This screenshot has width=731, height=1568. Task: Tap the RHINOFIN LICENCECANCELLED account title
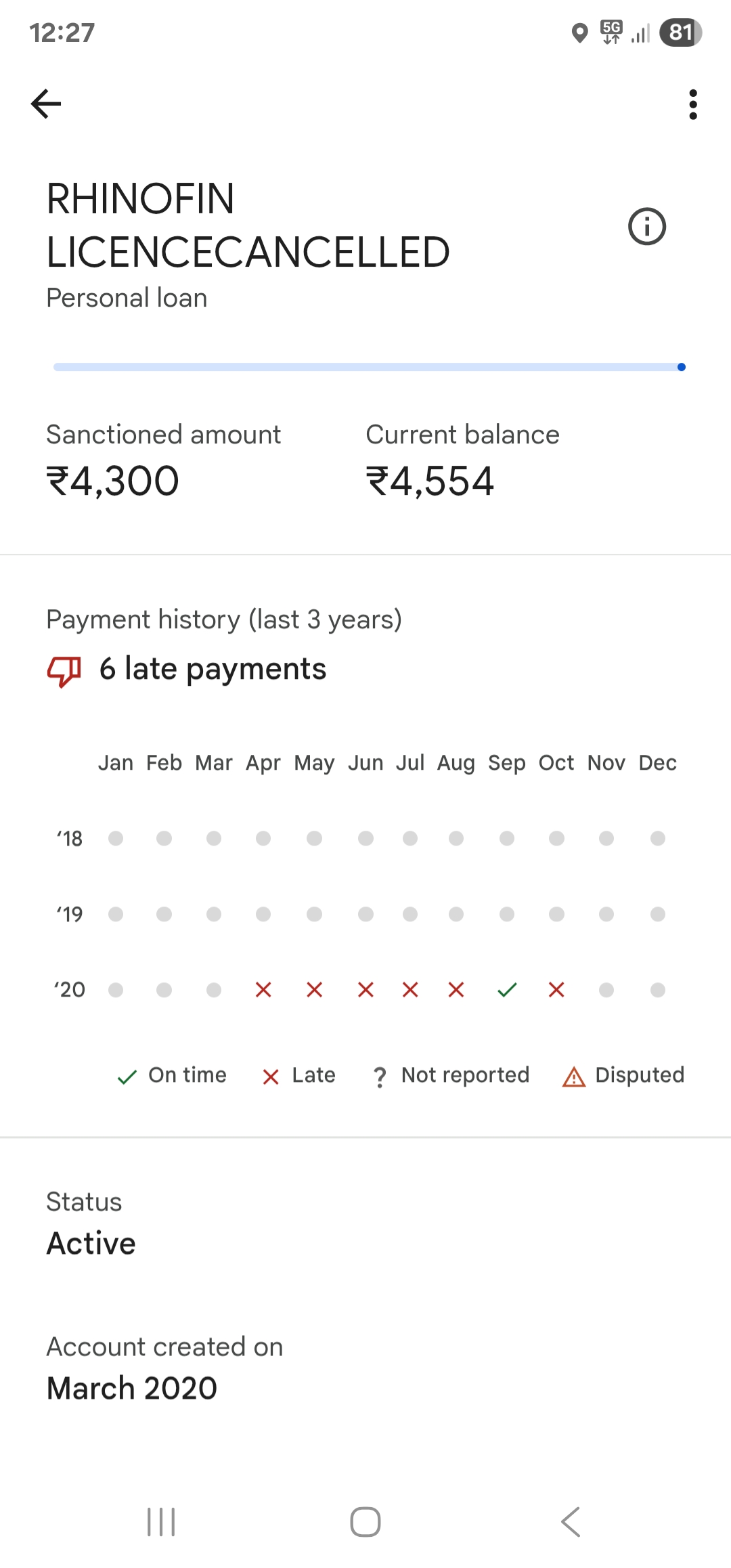[248, 225]
